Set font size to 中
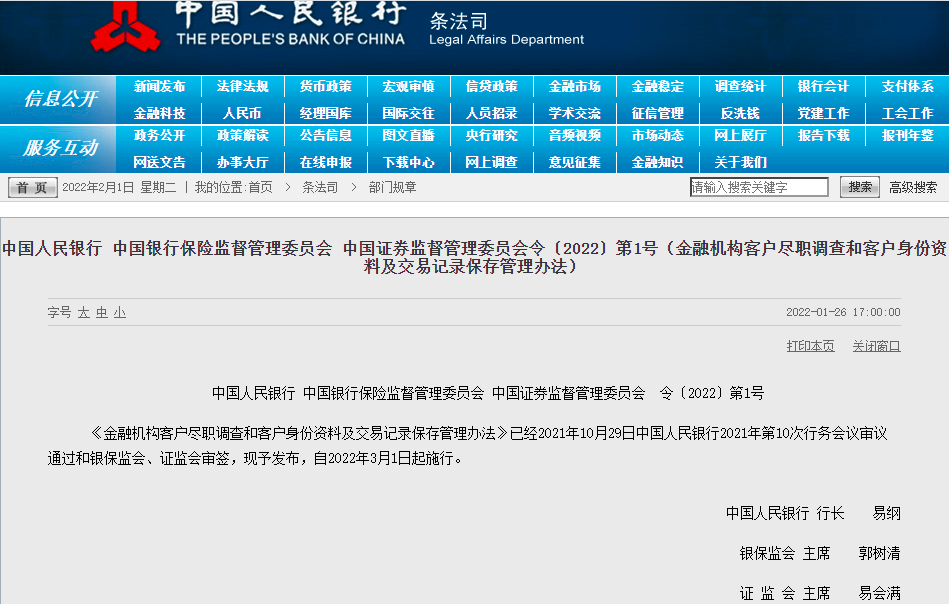The height and width of the screenshot is (604, 949). point(102,313)
